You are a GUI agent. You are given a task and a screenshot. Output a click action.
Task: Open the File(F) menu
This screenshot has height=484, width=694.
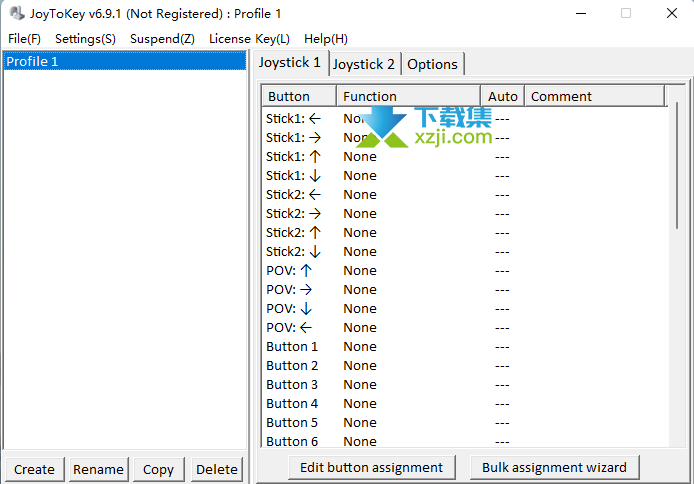(x=24, y=39)
